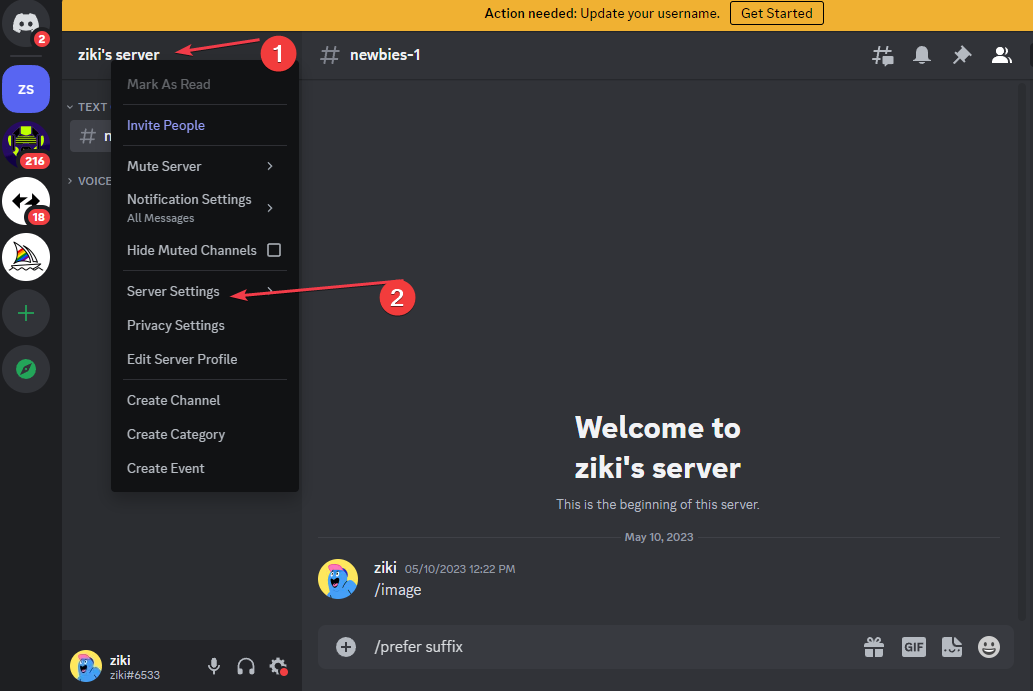Open the server with 216 notifications
This screenshot has height=691, width=1033.
26,145
